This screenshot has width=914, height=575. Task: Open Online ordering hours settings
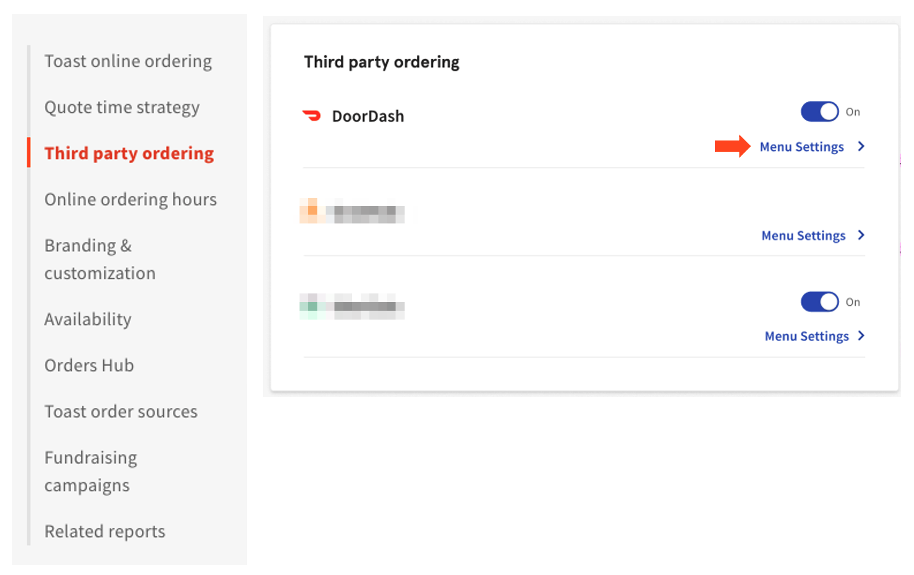pyautogui.click(x=130, y=199)
